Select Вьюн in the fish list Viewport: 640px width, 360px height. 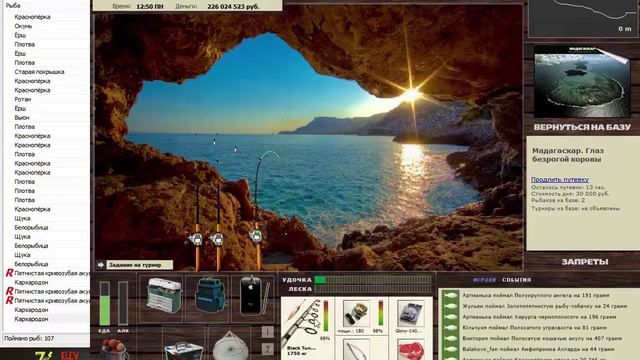(22, 118)
